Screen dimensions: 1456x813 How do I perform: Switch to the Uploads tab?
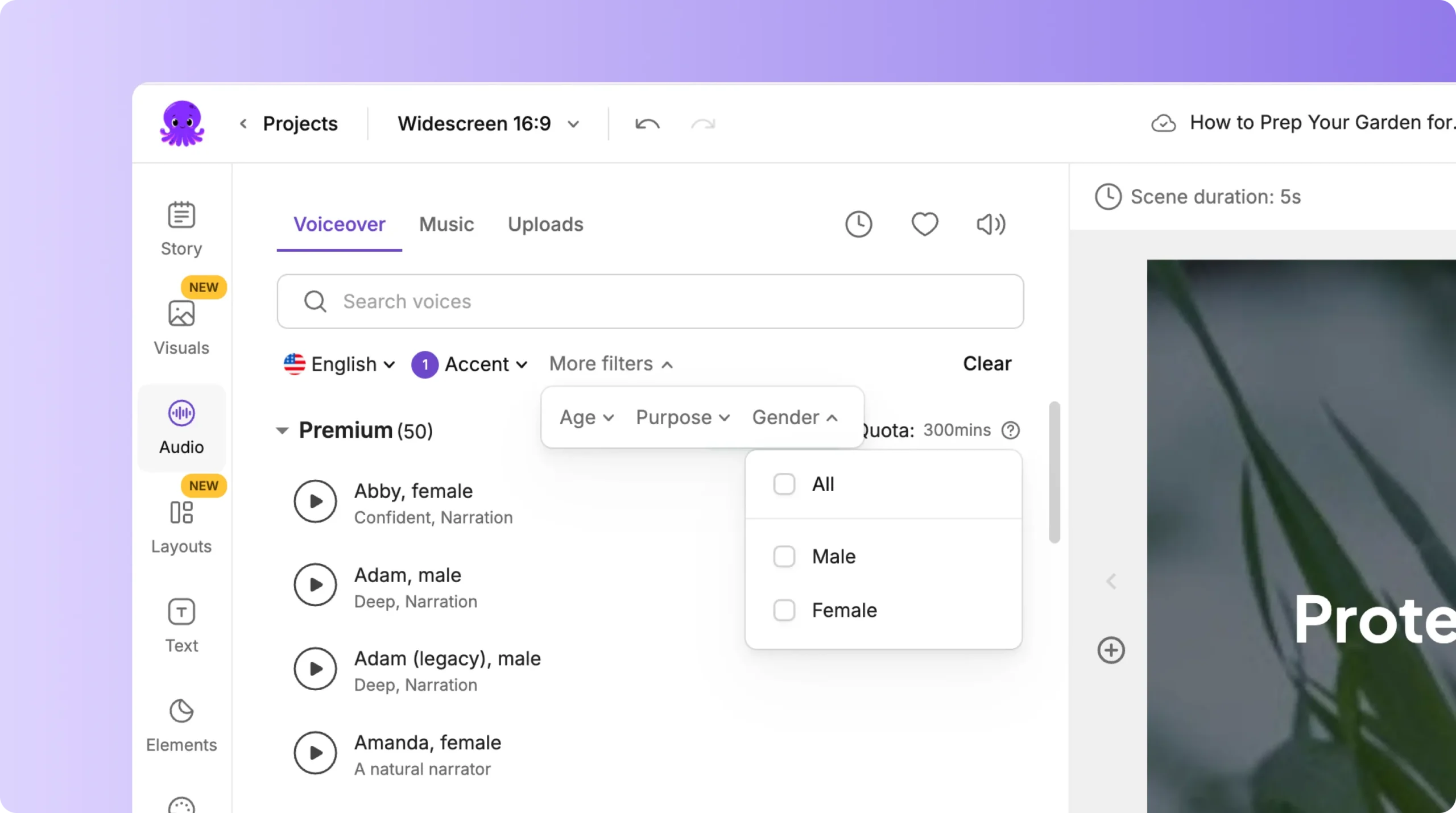pos(545,224)
